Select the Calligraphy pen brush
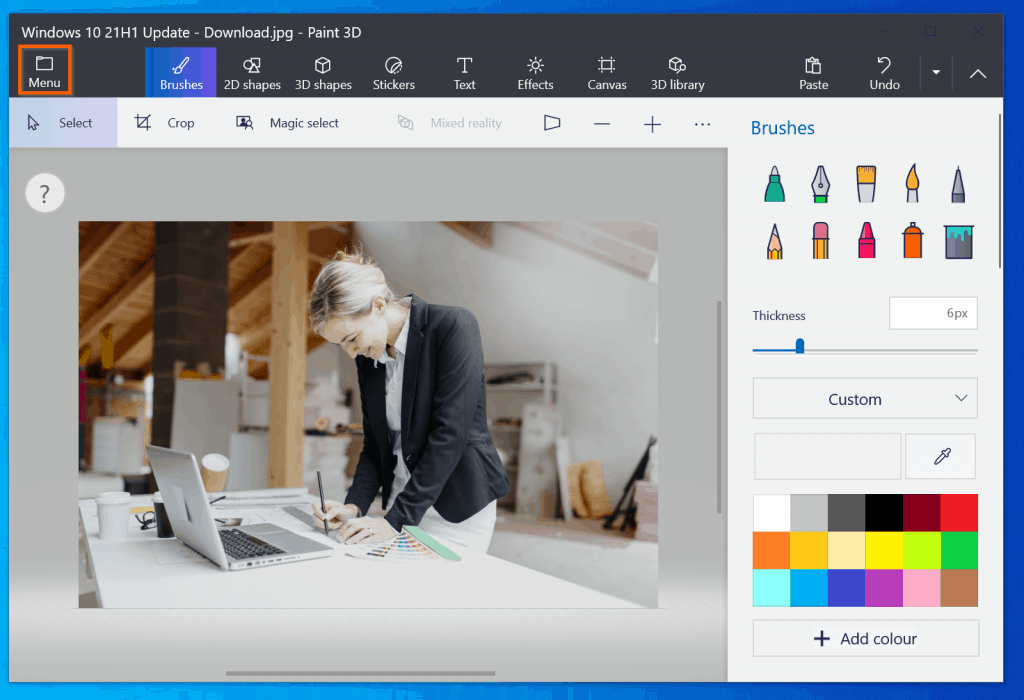Image resolution: width=1024 pixels, height=700 pixels. pos(820,183)
